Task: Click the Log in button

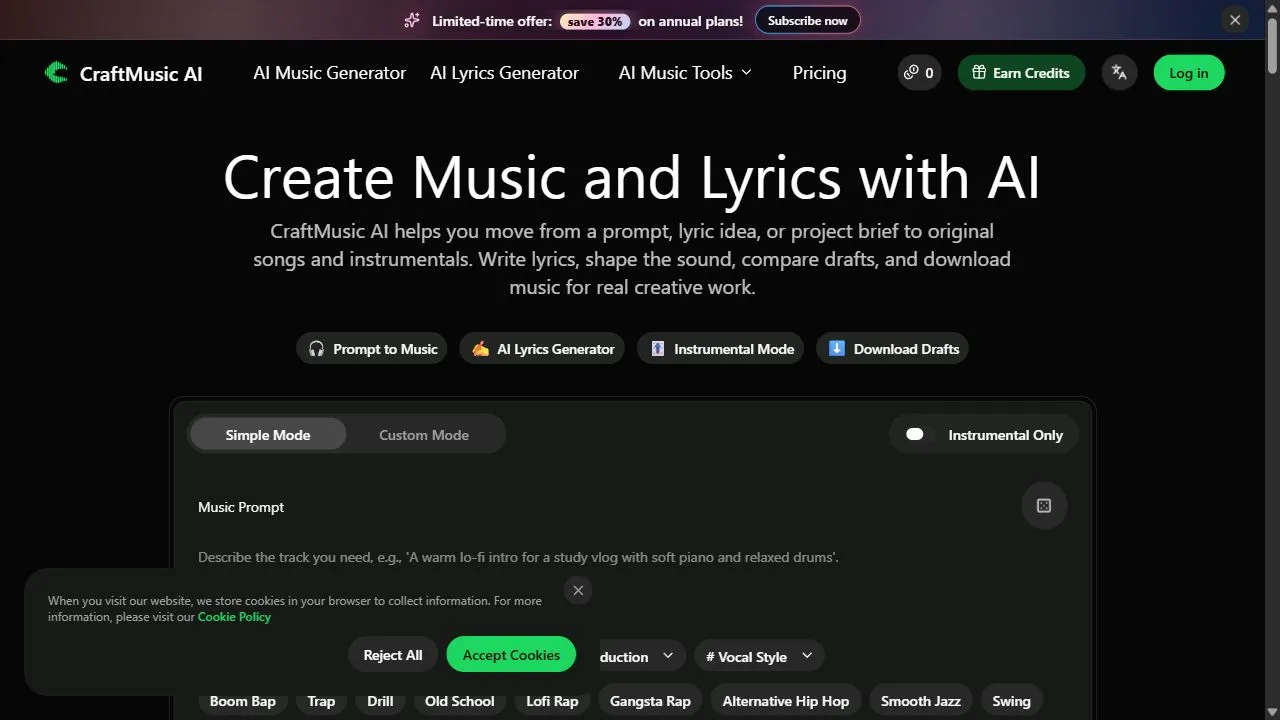Action: pyautogui.click(x=1189, y=73)
